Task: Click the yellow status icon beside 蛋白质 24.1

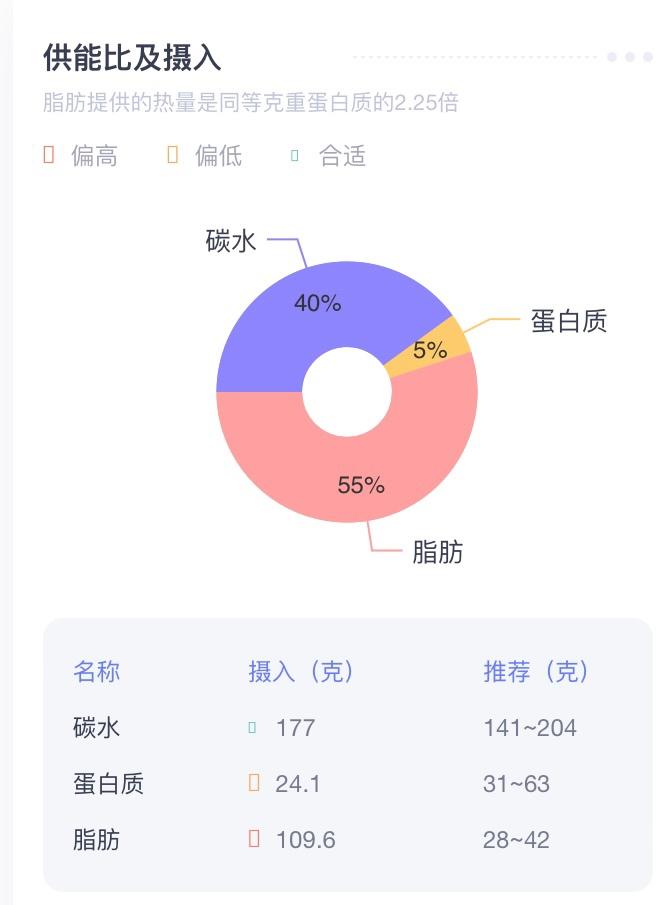Action: pos(252,784)
